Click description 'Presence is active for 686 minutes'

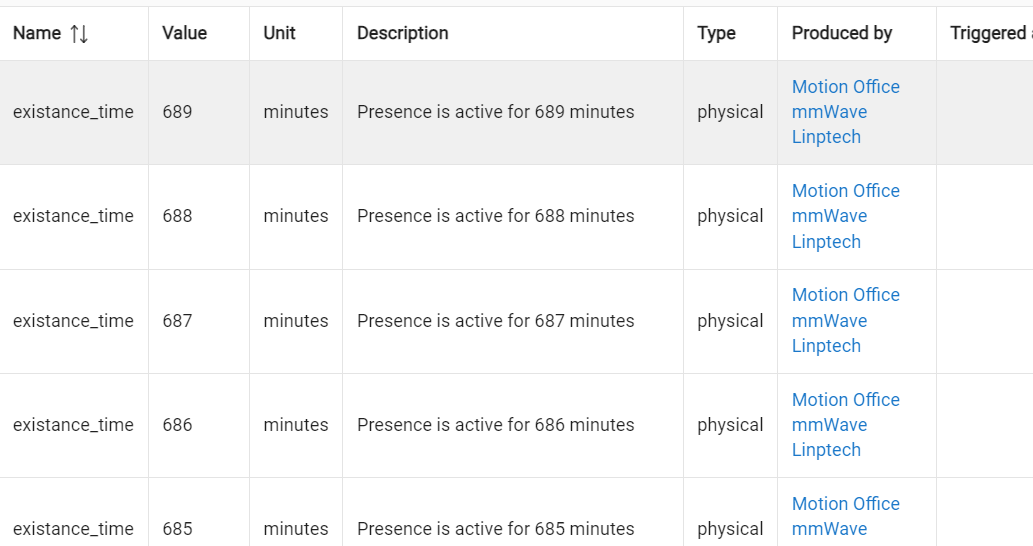[495, 425]
